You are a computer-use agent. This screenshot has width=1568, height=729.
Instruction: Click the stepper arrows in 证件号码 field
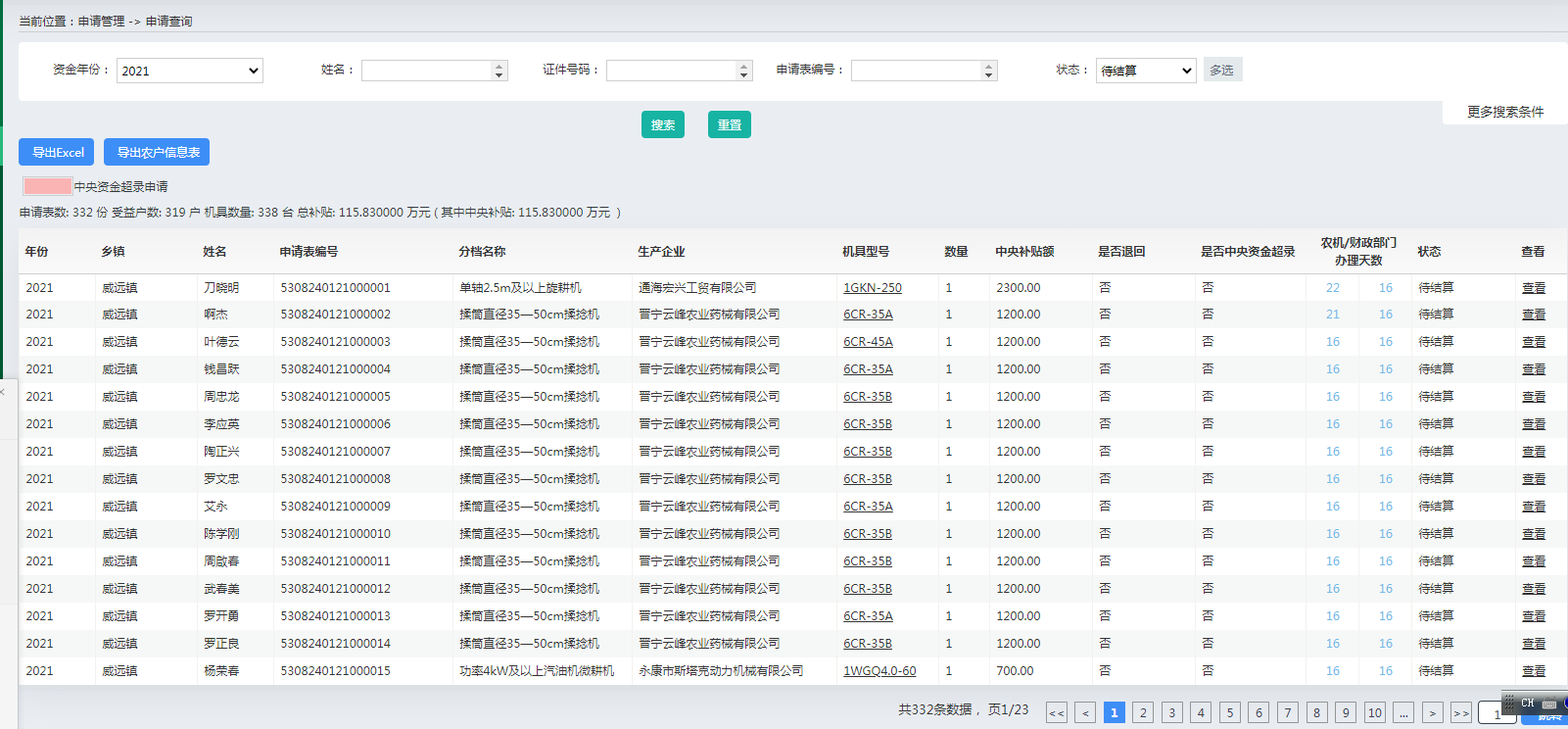click(744, 71)
